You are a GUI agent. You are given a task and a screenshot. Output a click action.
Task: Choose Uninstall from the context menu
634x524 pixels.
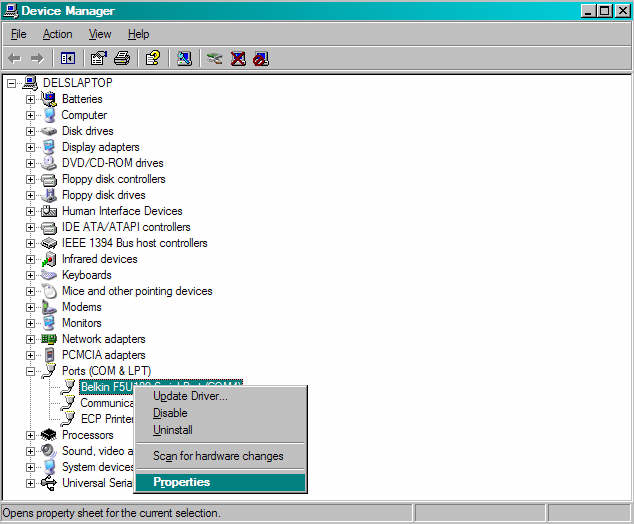point(173,430)
